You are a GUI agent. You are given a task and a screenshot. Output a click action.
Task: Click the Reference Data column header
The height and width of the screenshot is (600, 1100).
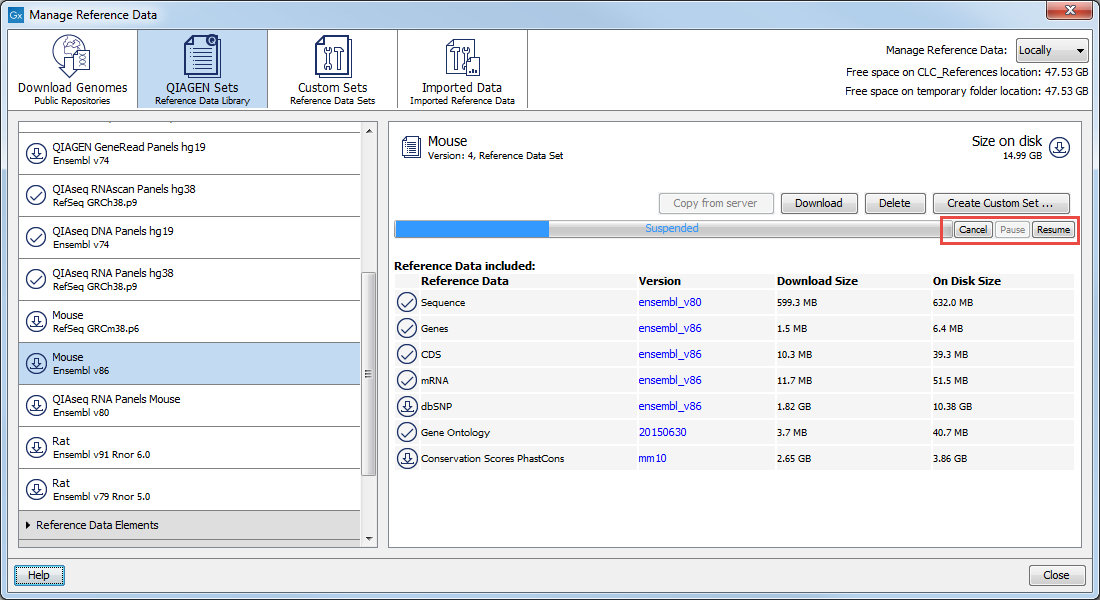click(x=464, y=281)
